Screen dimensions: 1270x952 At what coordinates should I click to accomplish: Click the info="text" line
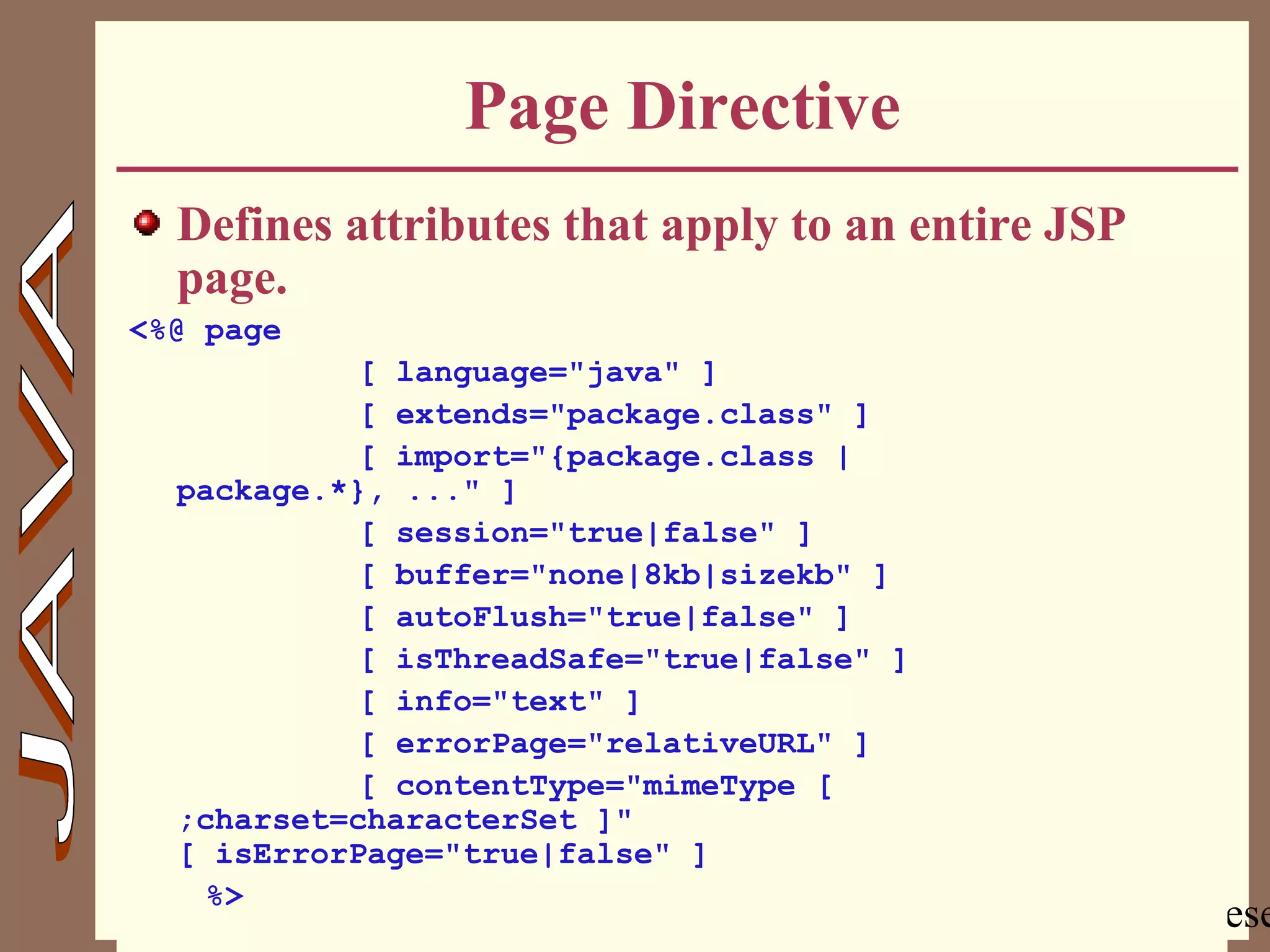tap(500, 702)
